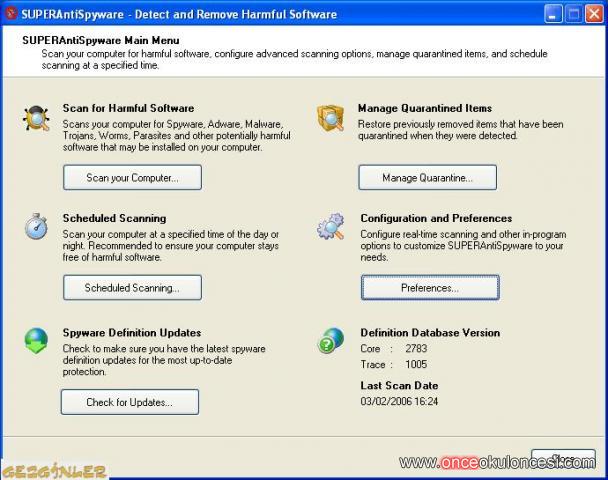Click the bug magnifier scan icon
This screenshot has width=608, height=480.
point(36,118)
